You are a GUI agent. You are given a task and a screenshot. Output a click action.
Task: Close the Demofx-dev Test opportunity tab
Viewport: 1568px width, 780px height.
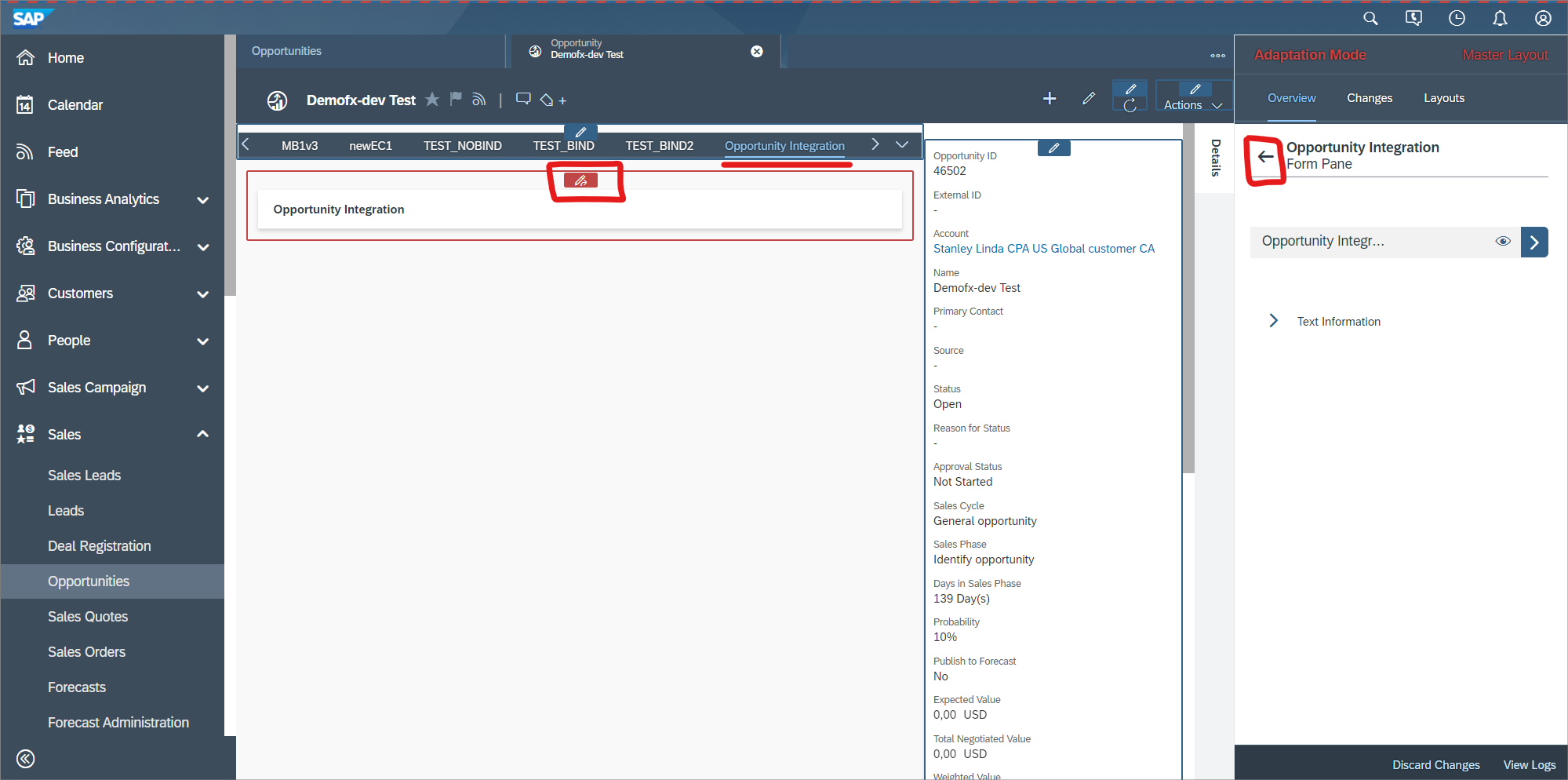(x=756, y=52)
